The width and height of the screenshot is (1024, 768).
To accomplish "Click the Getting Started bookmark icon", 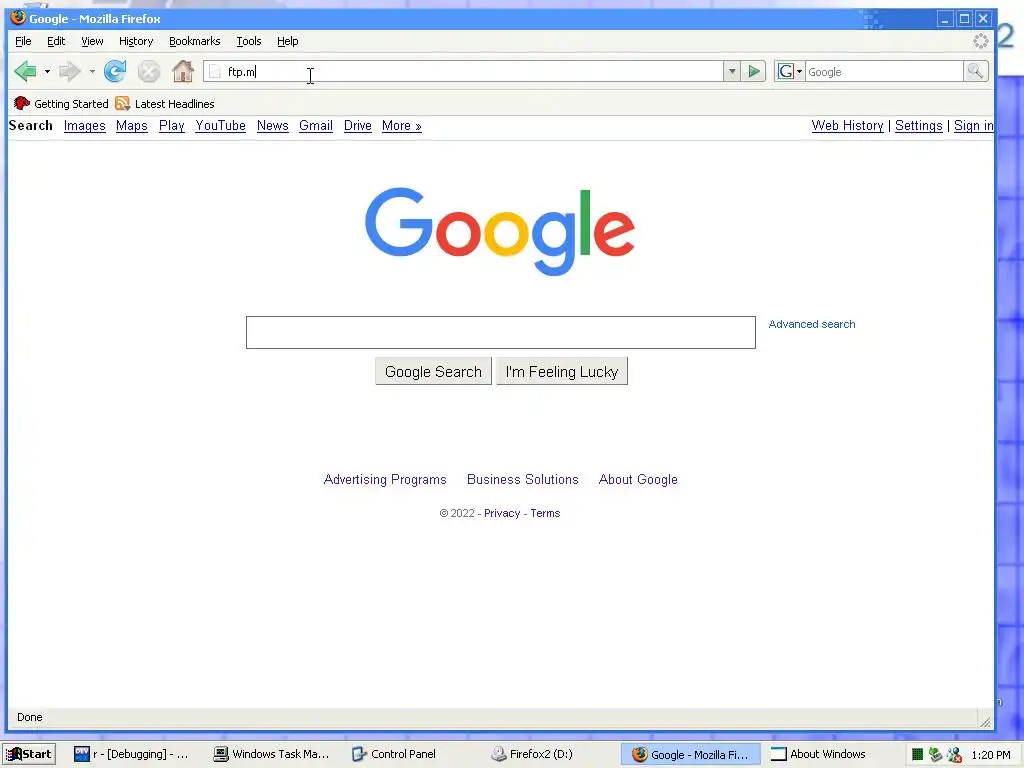I will 22,103.
